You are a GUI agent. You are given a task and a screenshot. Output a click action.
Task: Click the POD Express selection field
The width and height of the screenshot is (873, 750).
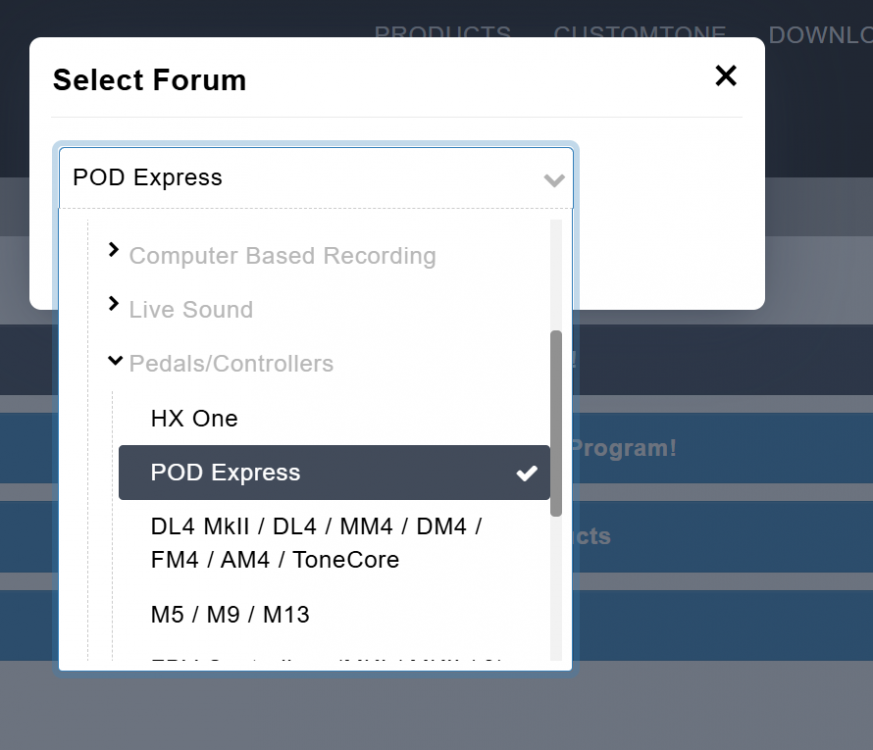300,178
